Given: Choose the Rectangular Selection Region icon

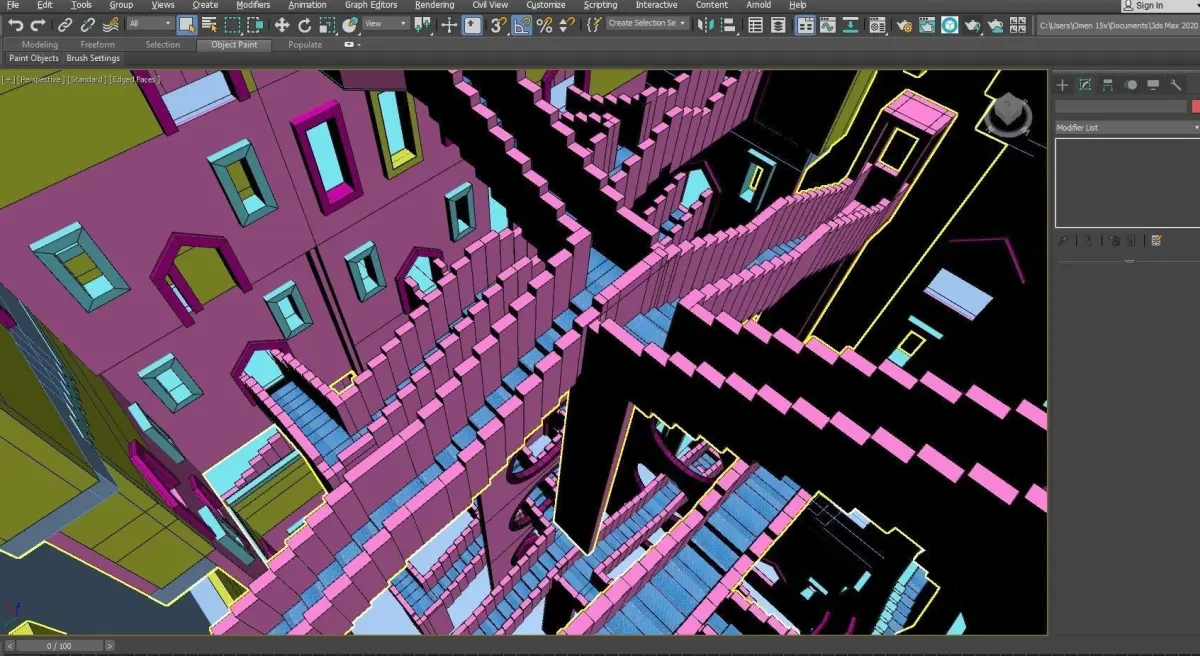Looking at the screenshot, I should click(232, 25).
